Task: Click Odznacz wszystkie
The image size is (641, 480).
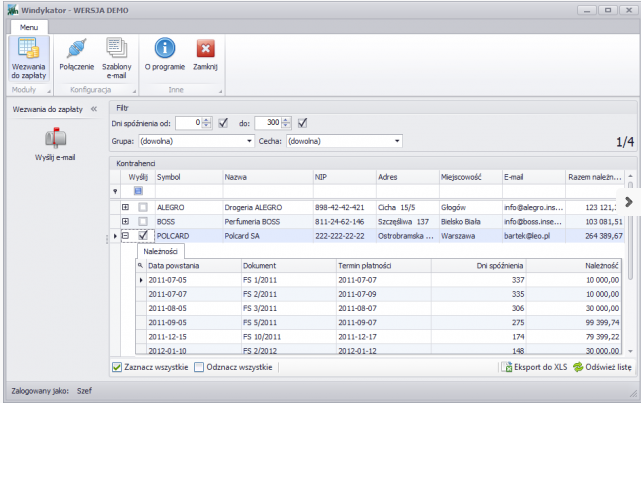Action: (233, 367)
